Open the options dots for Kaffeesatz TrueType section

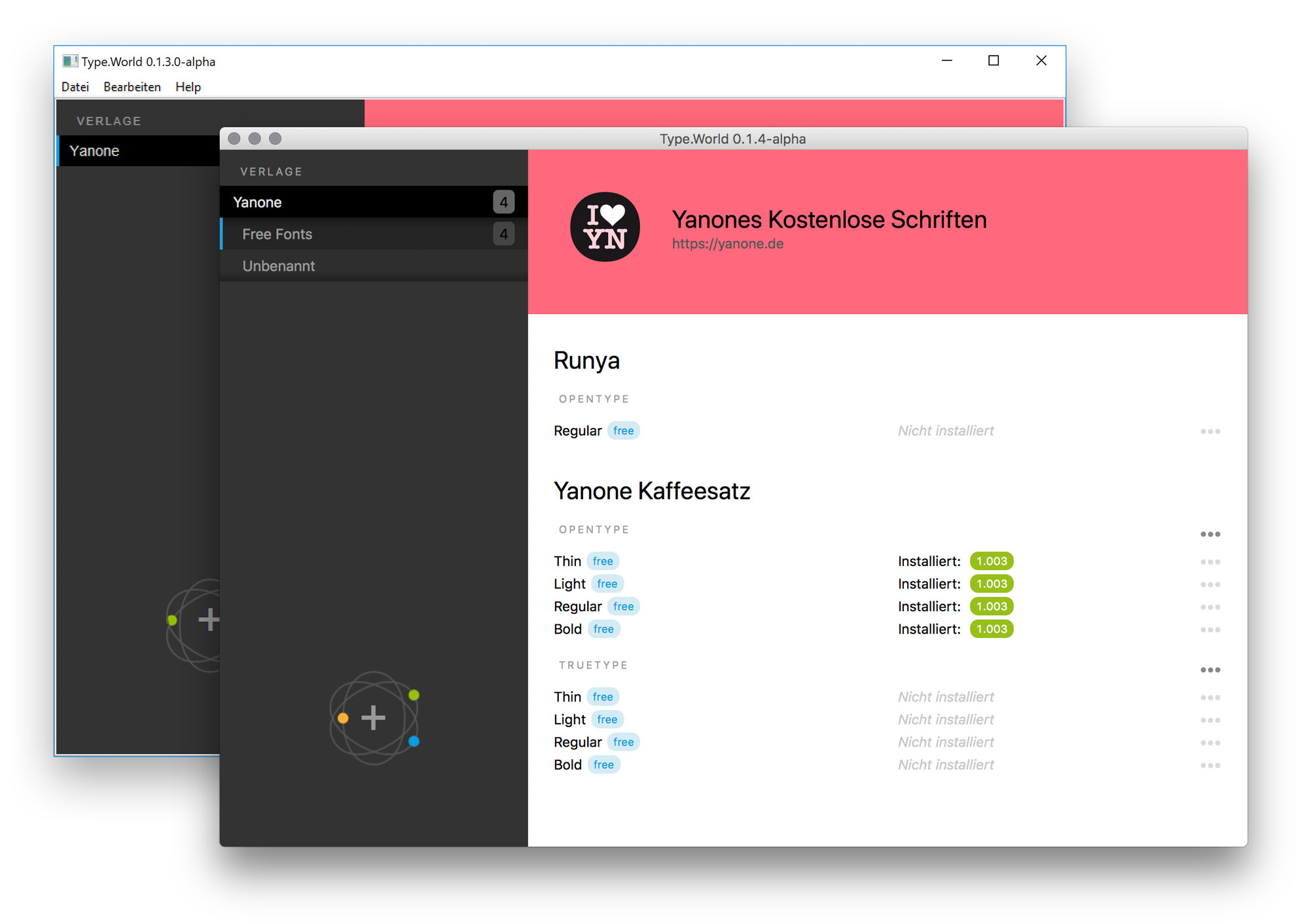[1210, 669]
